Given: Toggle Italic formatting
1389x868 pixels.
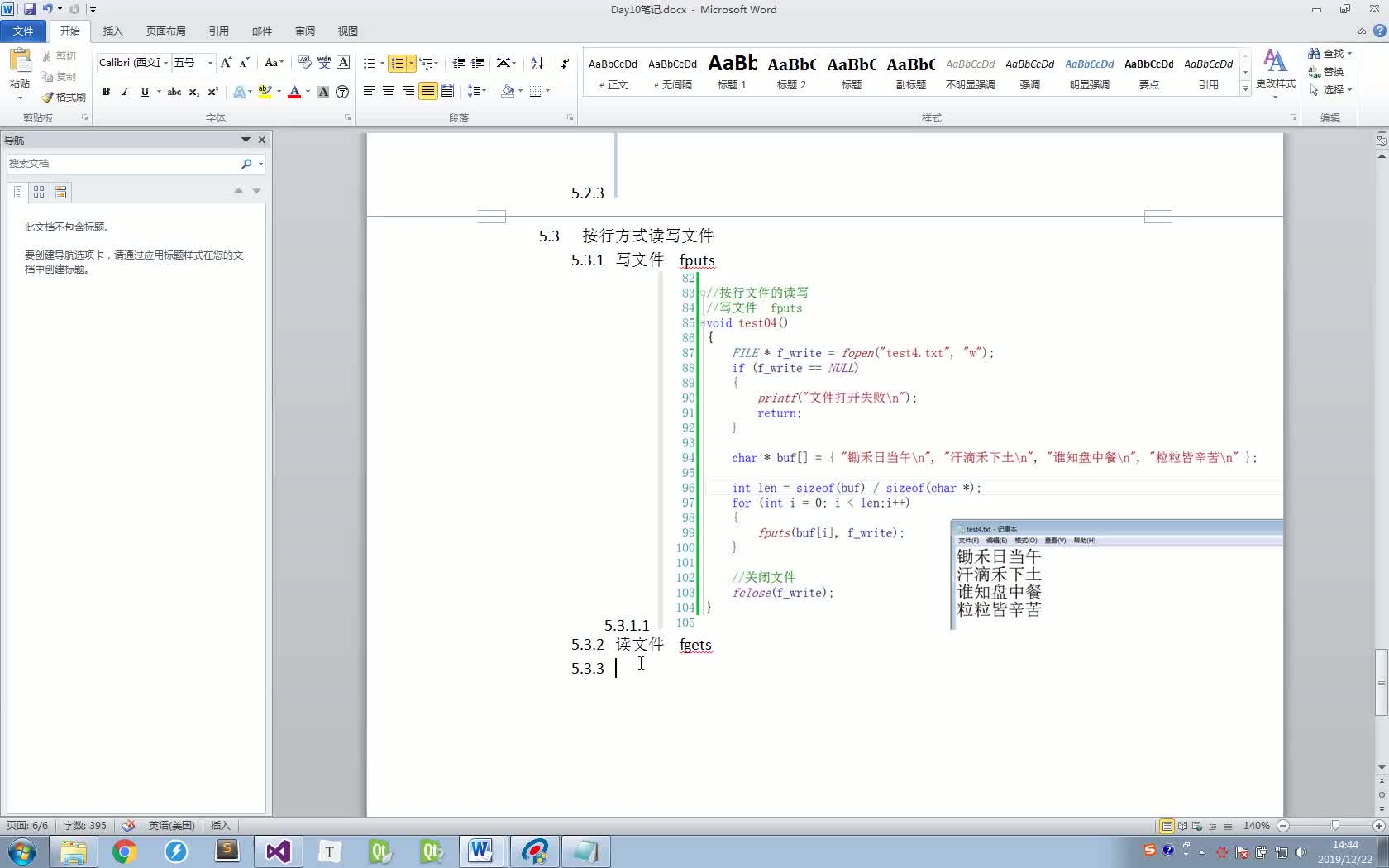Looking at the screenshot, I should 125,92.
